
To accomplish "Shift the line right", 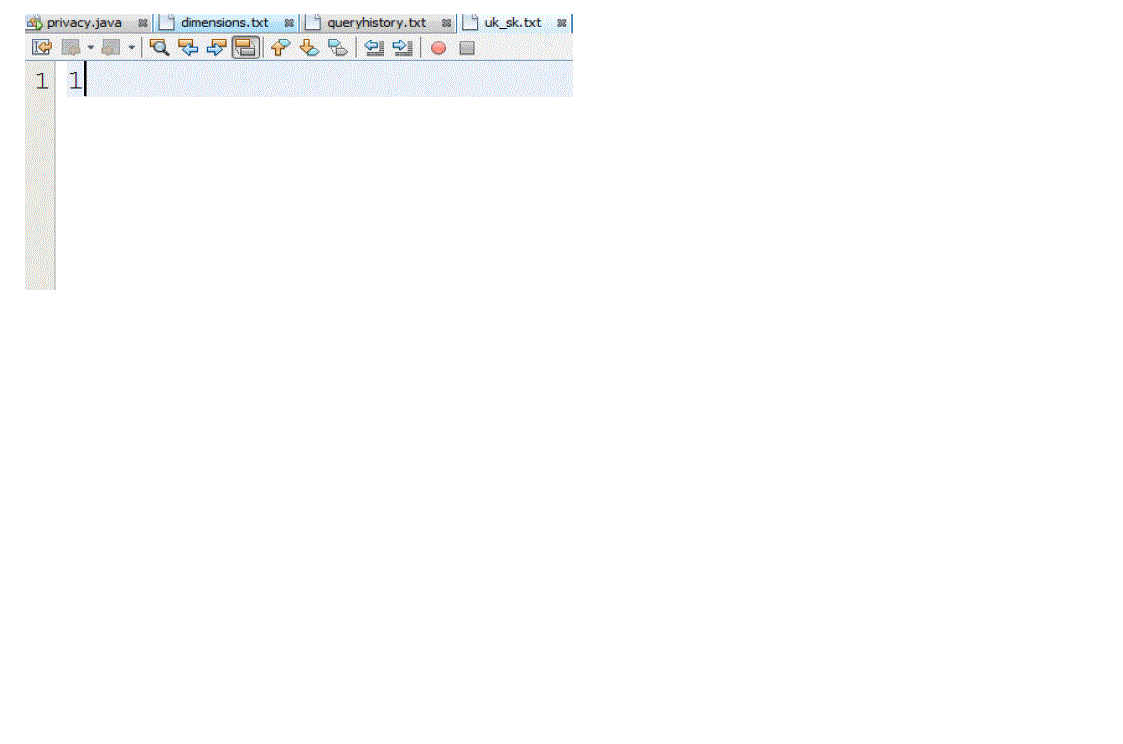I will pyautogui.click(x=402, y=47).
